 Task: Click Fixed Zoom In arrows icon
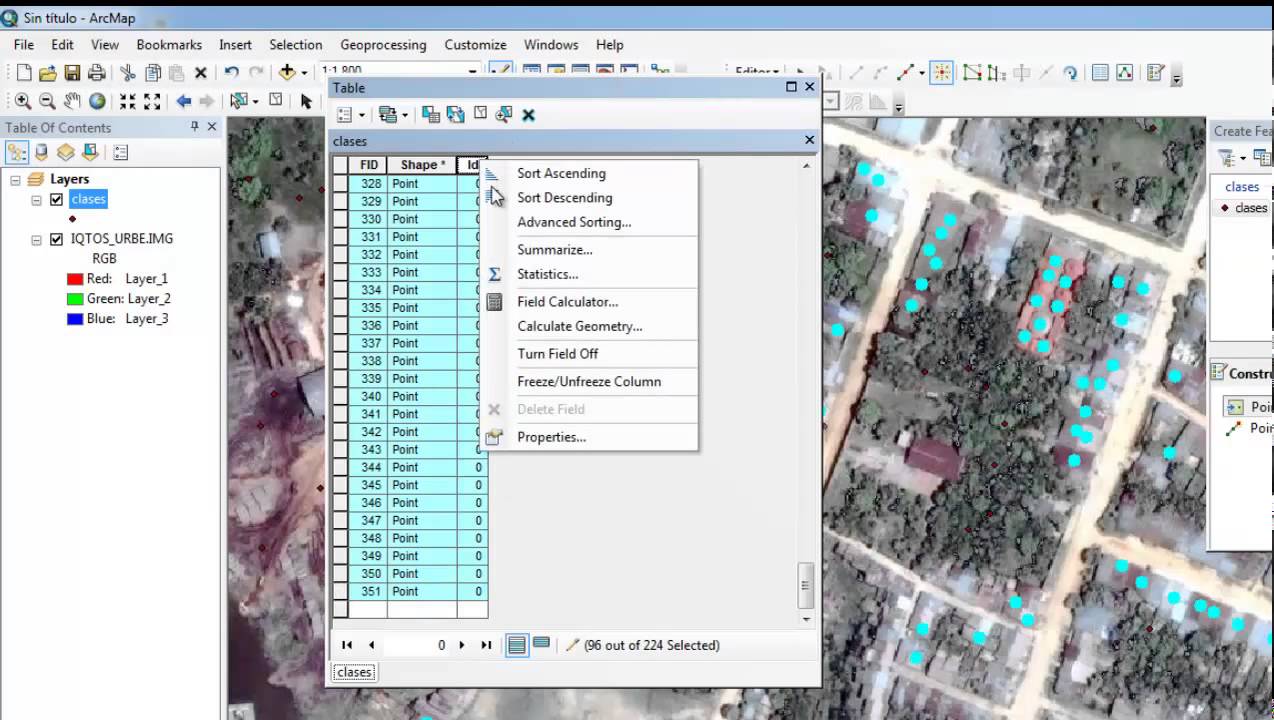pos(128,101)
